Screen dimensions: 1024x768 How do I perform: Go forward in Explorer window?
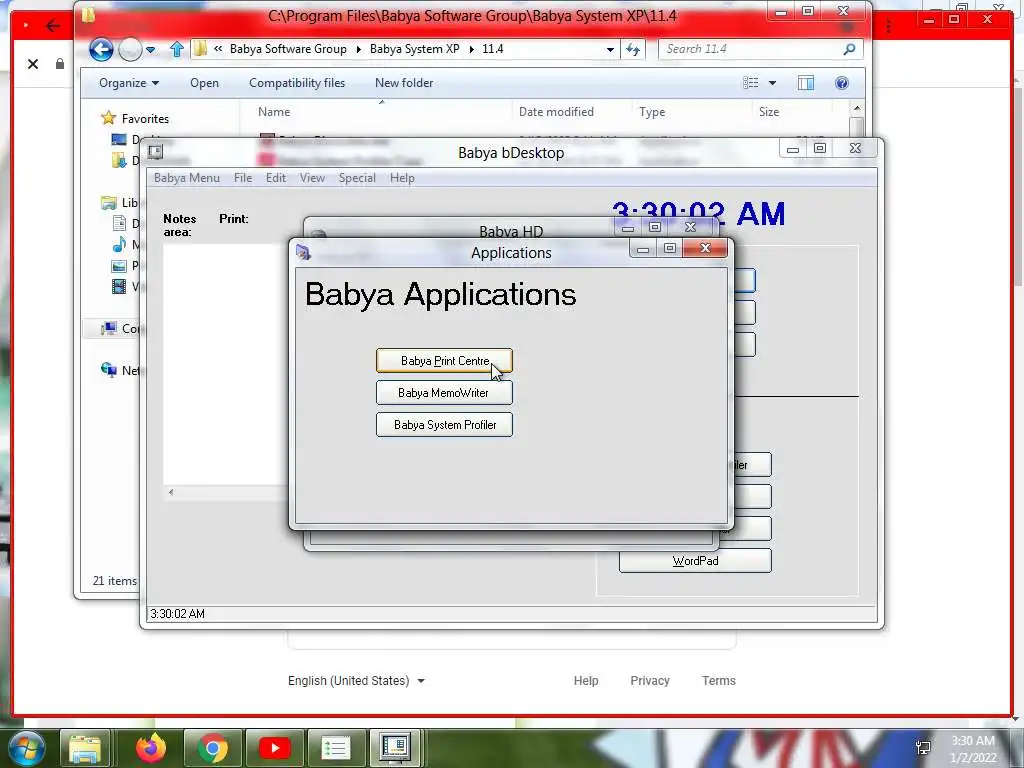(130, 49)
